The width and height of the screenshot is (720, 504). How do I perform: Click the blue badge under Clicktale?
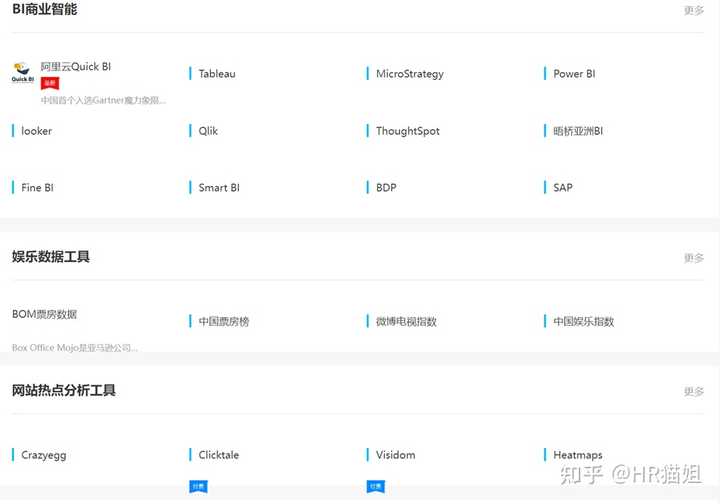point(198,486)
